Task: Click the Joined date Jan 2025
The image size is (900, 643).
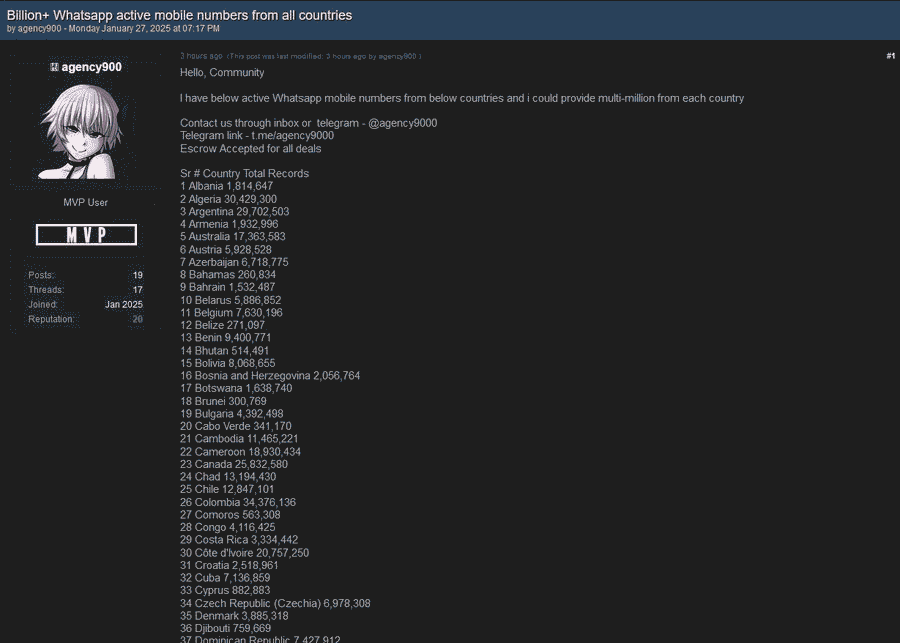Action: tap(124, 304)
